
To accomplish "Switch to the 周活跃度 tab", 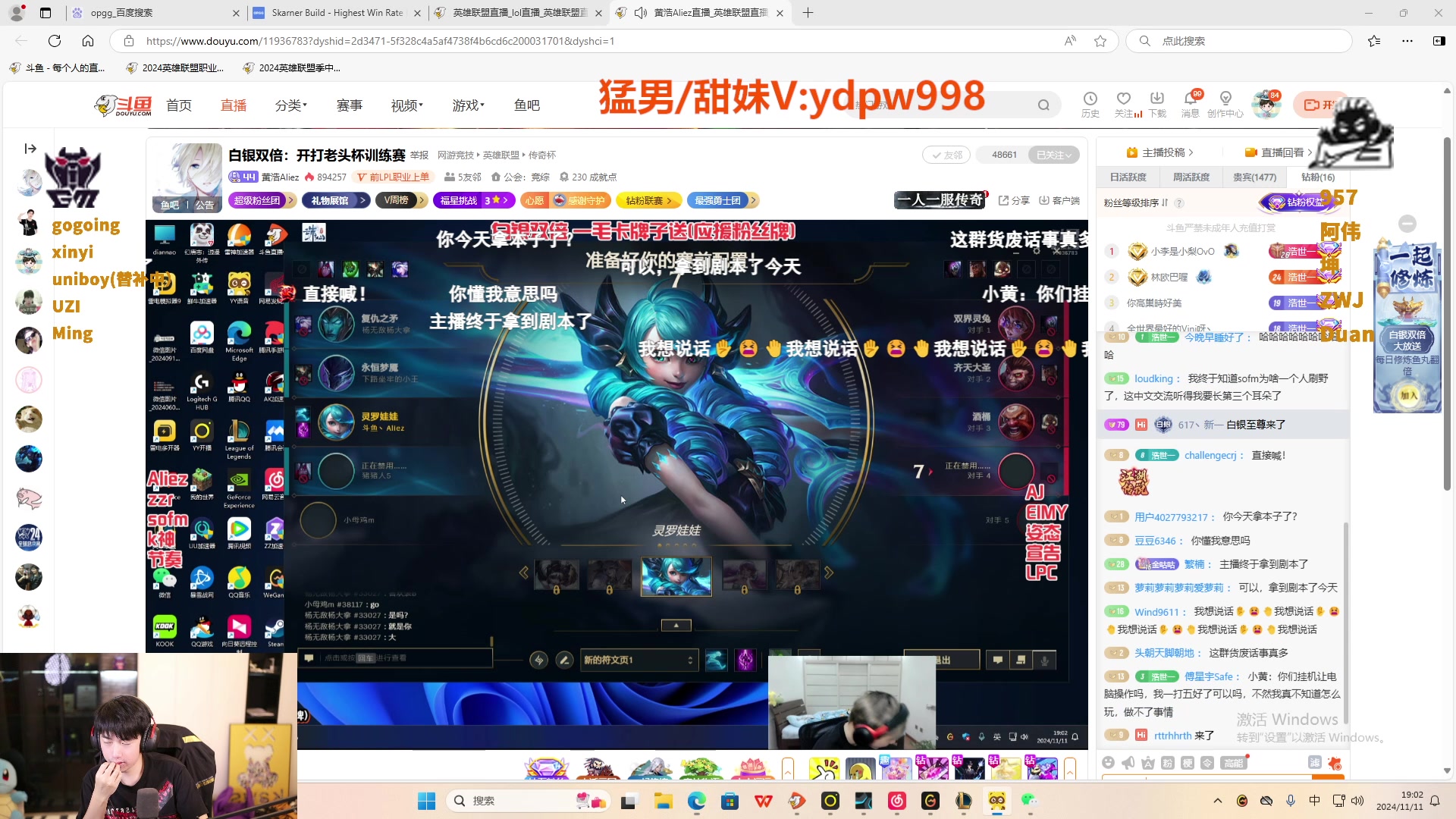I will pos(1191,177).
